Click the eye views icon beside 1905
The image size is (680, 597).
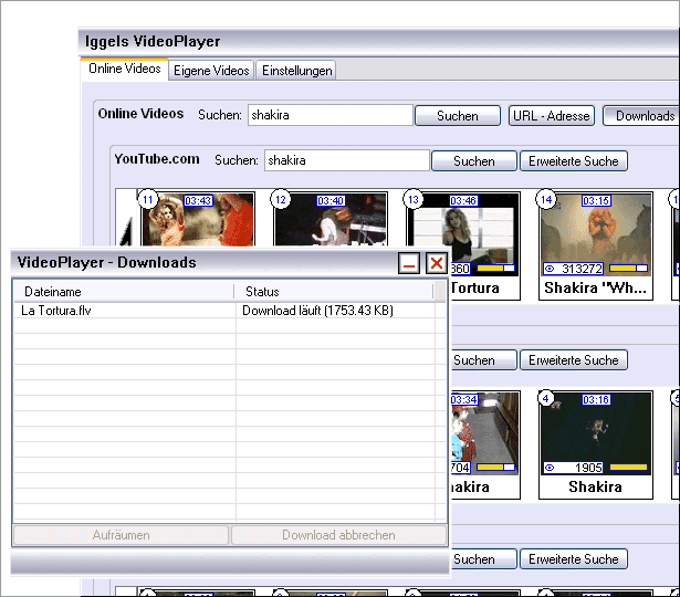(549, 468)
